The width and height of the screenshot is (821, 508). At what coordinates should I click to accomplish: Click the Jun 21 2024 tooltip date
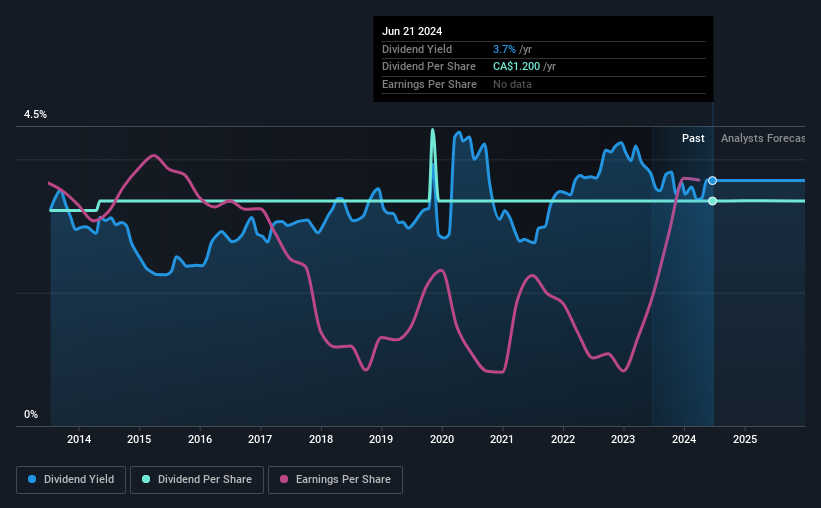pyautogui.click(x=412, y=31)
